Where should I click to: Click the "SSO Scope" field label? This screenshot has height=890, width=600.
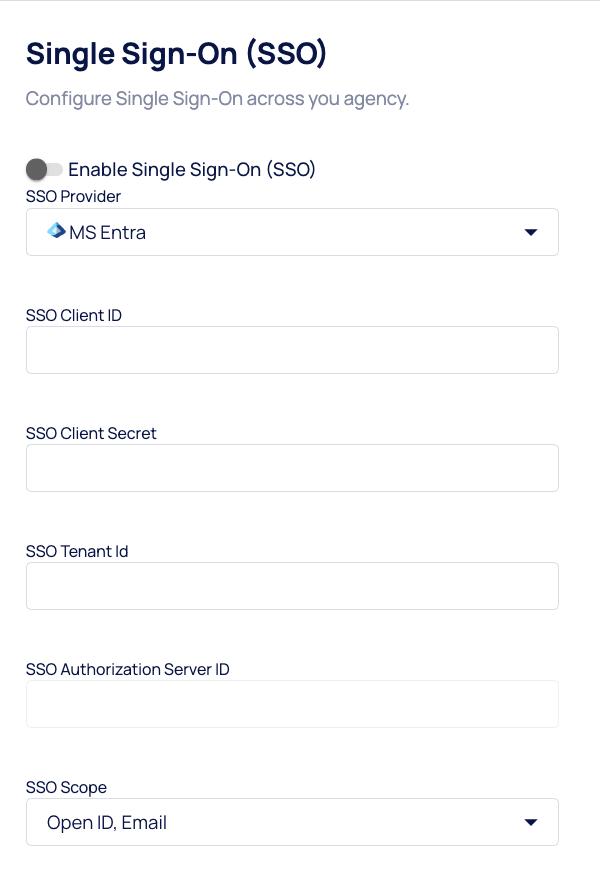[x=65, y=787]
